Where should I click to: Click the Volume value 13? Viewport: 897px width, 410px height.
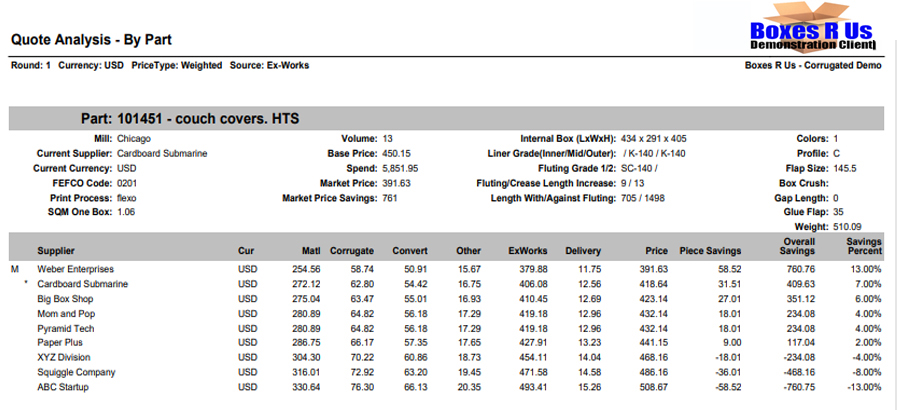pyautogui.click(x=387, y=138)
